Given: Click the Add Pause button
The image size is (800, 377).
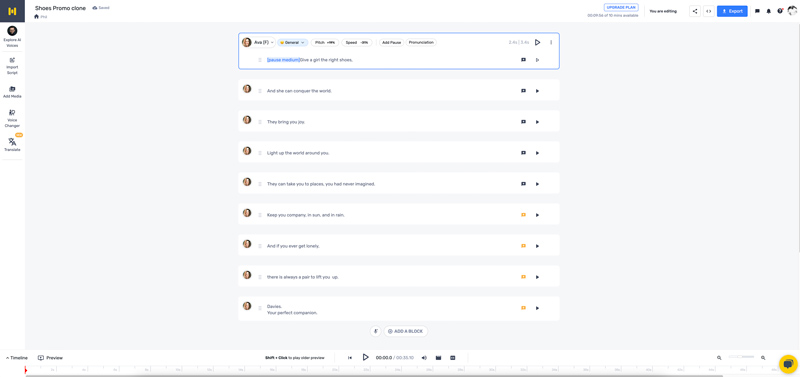Looking at the screenshot, I should pyautogui.click(x=392, y=42).
